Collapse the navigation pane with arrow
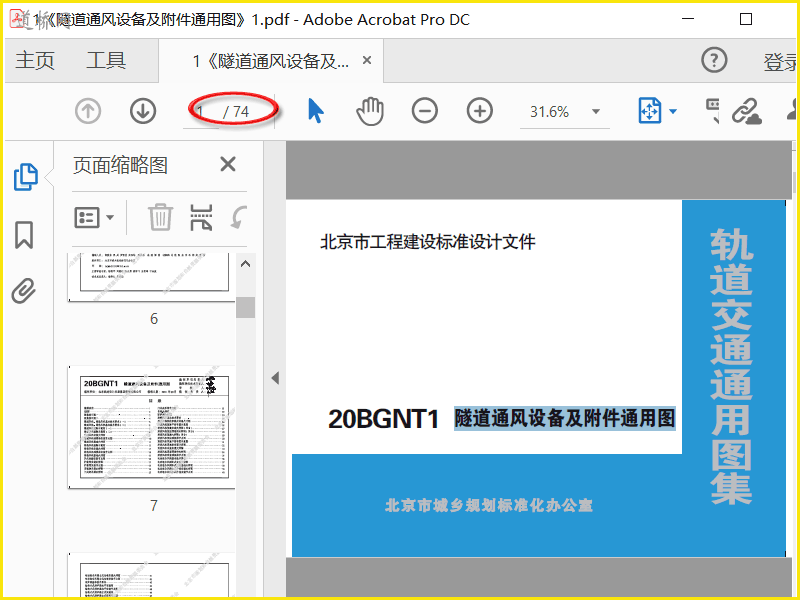800x600 pixels. click(276, 378)
